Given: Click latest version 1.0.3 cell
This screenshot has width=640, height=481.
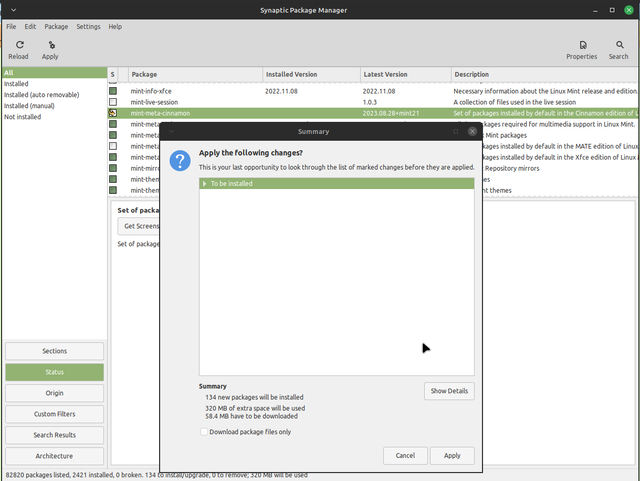Looking at the screenshot, I should [370, 102].
